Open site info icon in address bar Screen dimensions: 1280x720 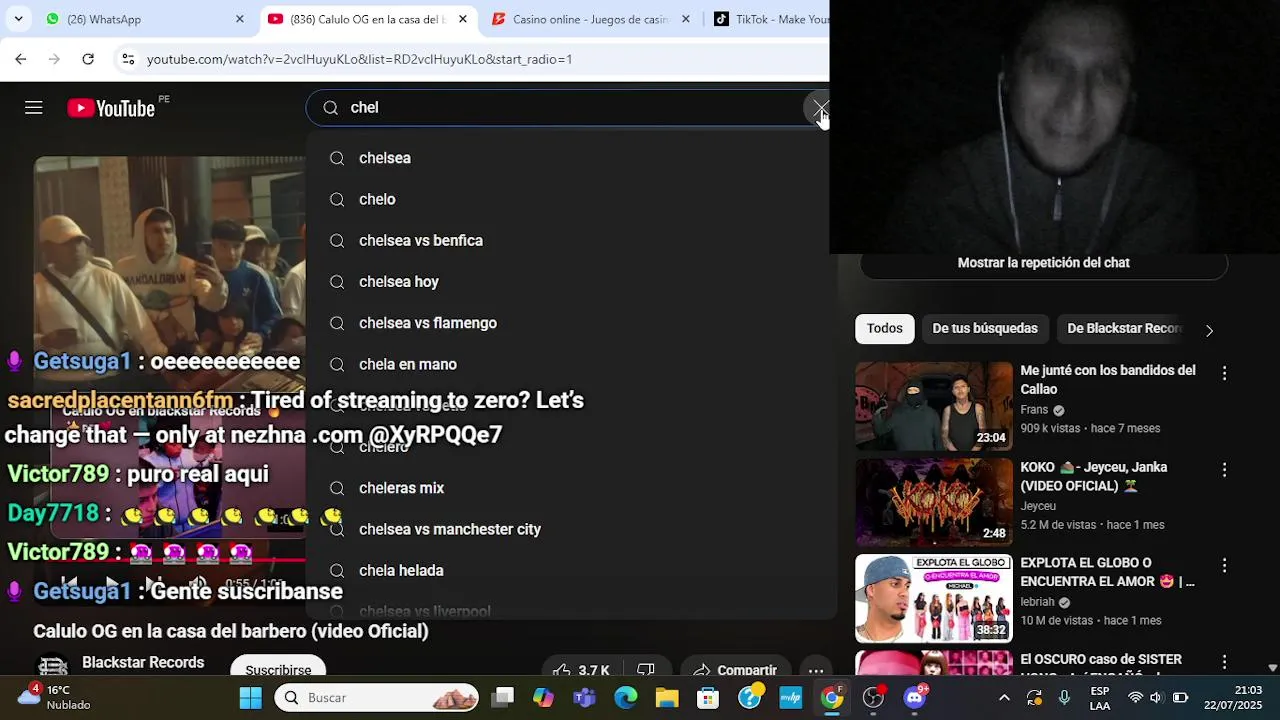point(128,59)
